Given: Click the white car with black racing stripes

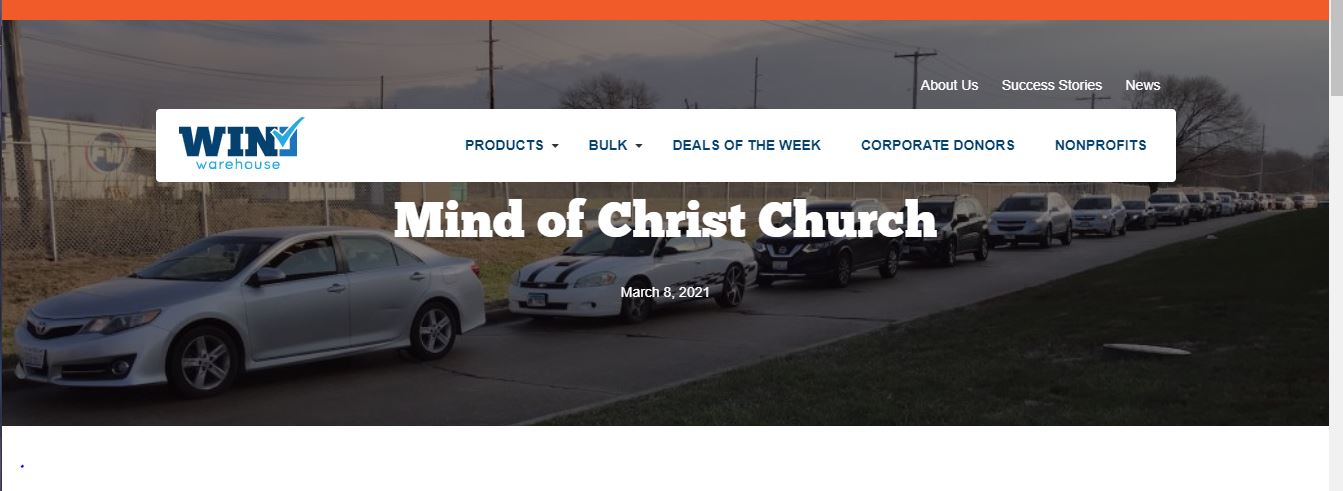Looking at the screenshot, I should click(632, 267).
